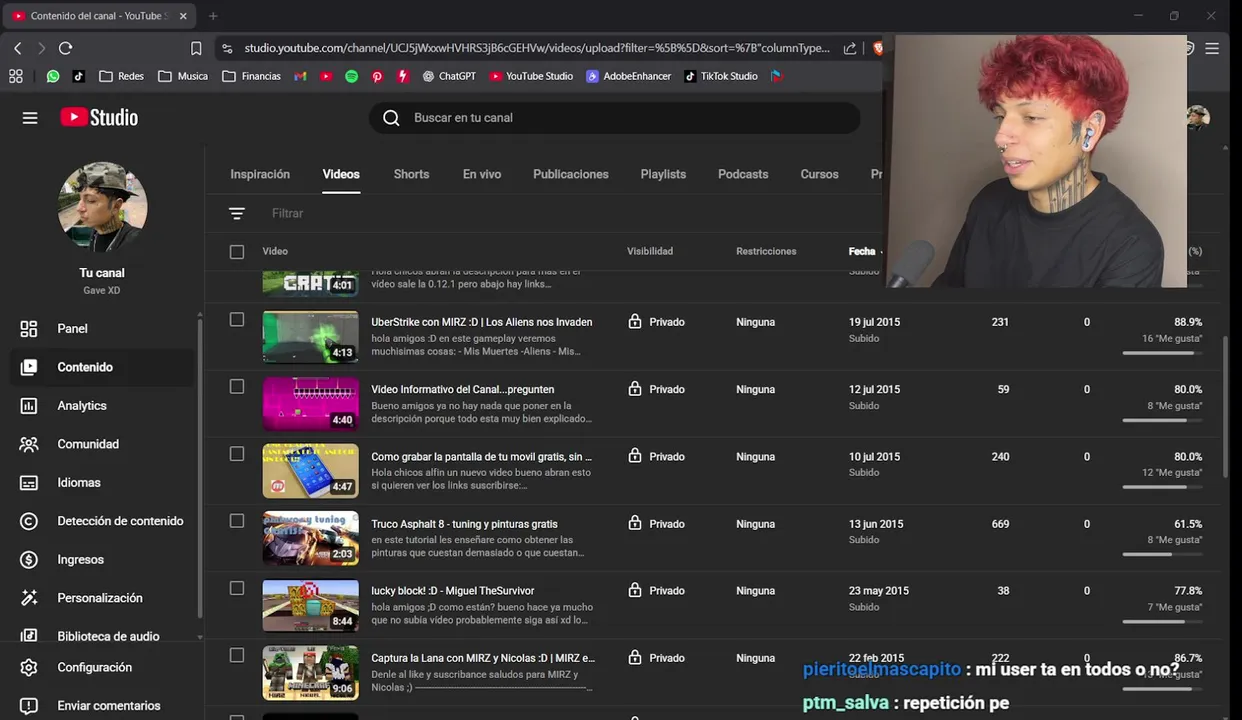Viewport: 1242px width, 720px height.
Task: Open the YouTube Studio bookmark
Action: [531, 76]
